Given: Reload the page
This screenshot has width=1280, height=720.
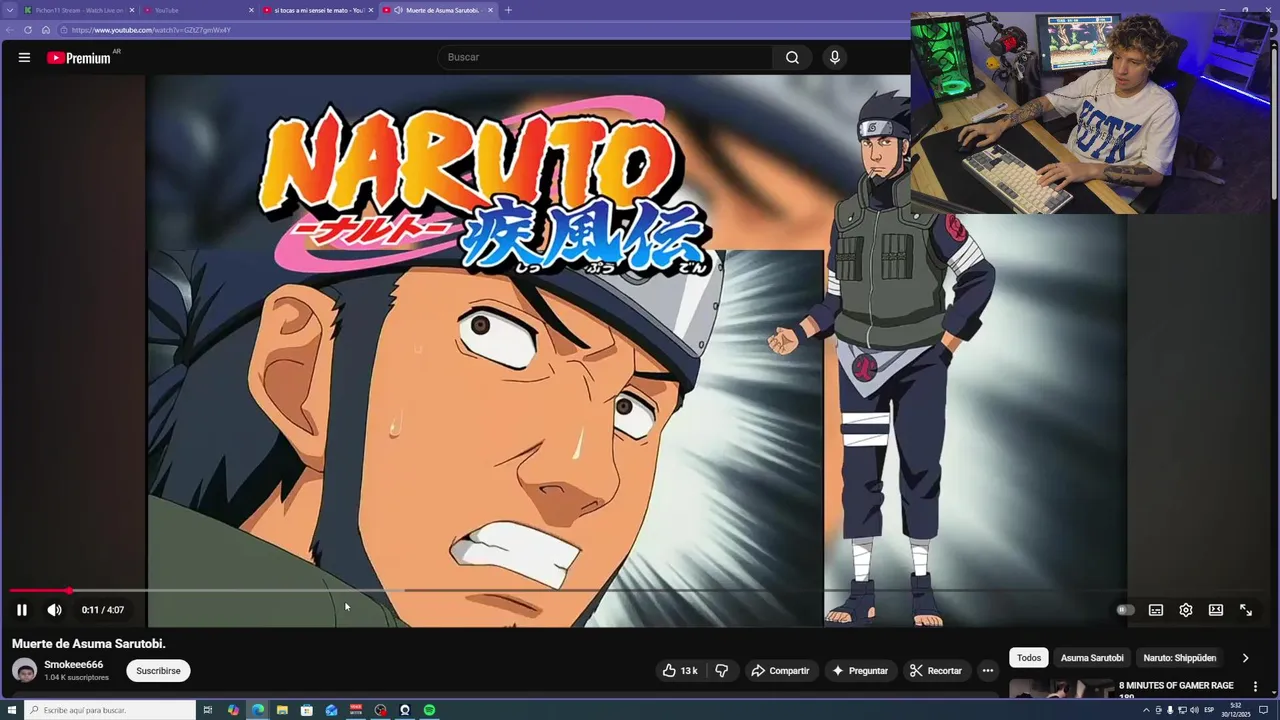Looking at the screenshot, I should 27,30.
